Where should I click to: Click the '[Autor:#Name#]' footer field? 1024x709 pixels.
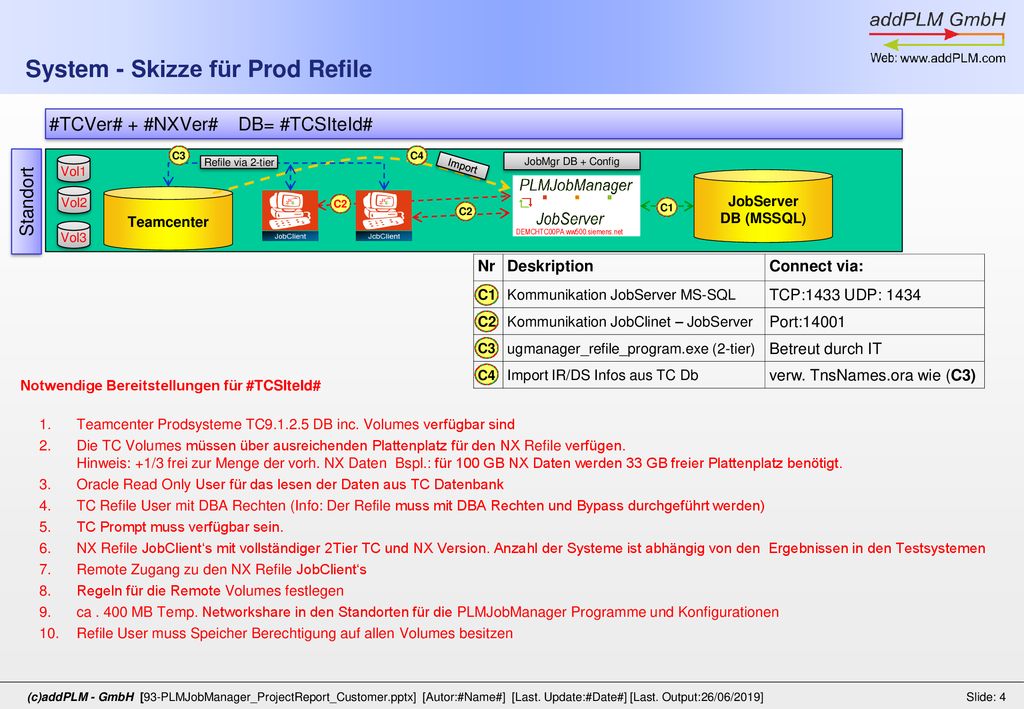point(464,697)
